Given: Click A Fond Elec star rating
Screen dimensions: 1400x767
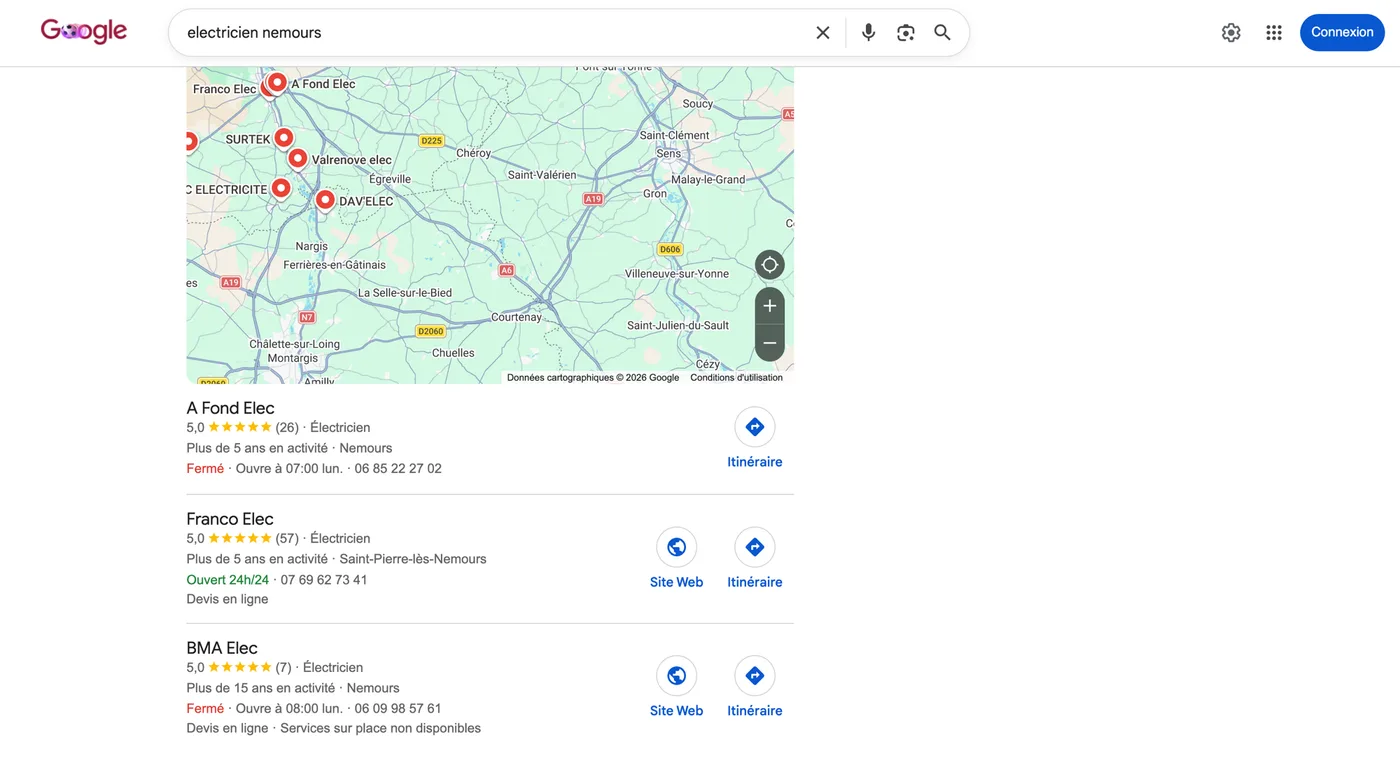Looking at the screenshot, I should pyautogui.click(x=240, y=428).
